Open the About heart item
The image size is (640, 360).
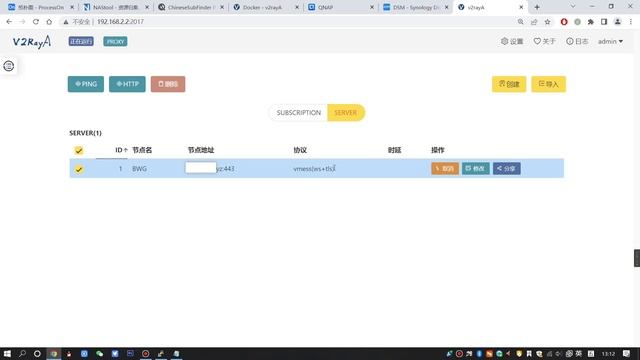point(544,41)
